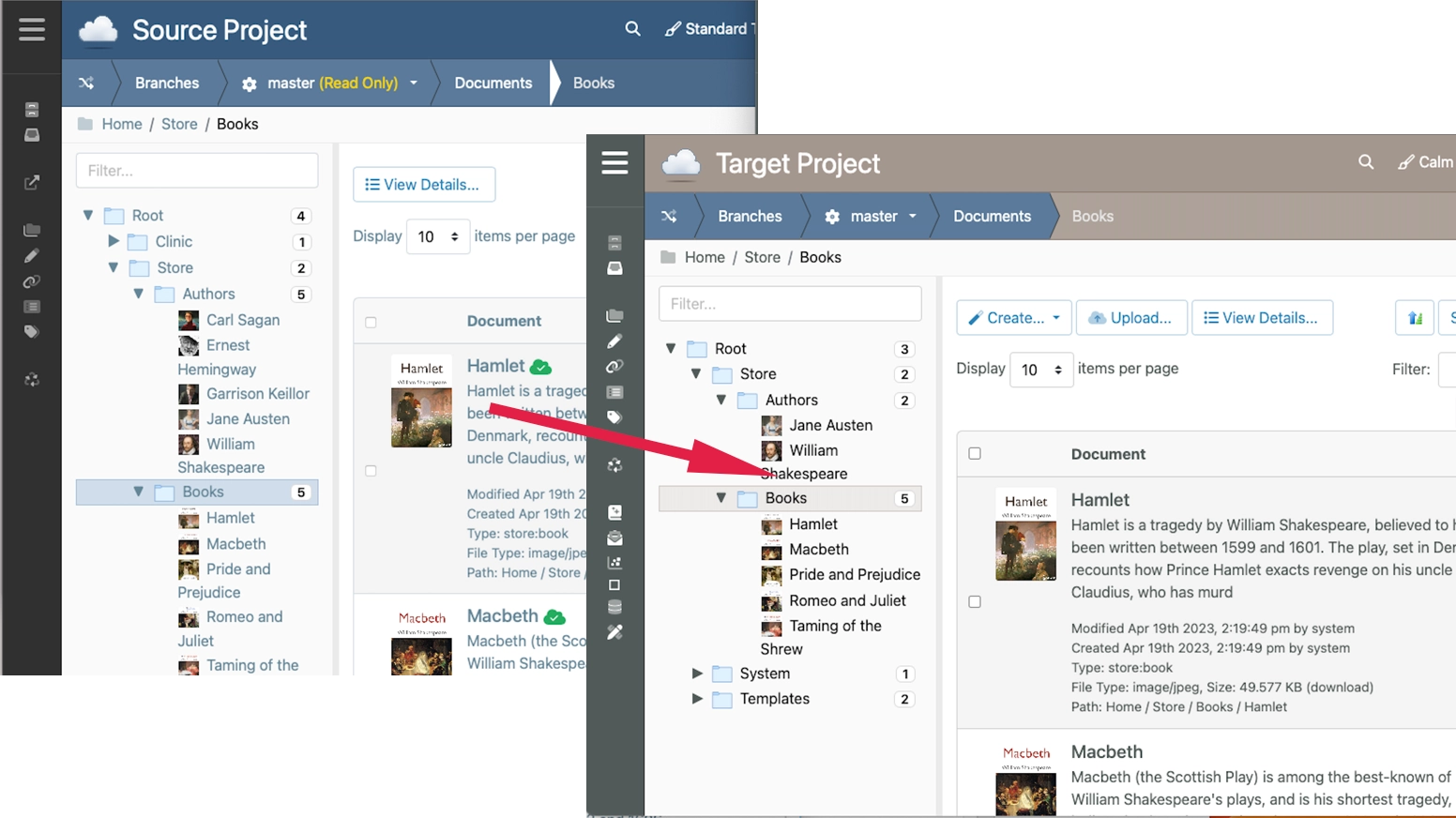Screen dimensions: 1456x818
Task: Click the shuffle icon beside Branches in Target Project
Action: tap(669, 217)
